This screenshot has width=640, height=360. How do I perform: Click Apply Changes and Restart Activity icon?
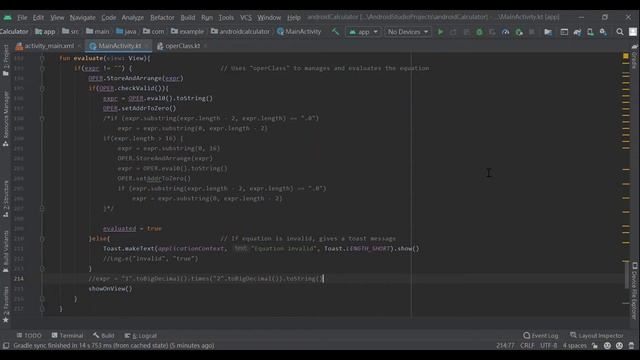(x=453, y=31)
